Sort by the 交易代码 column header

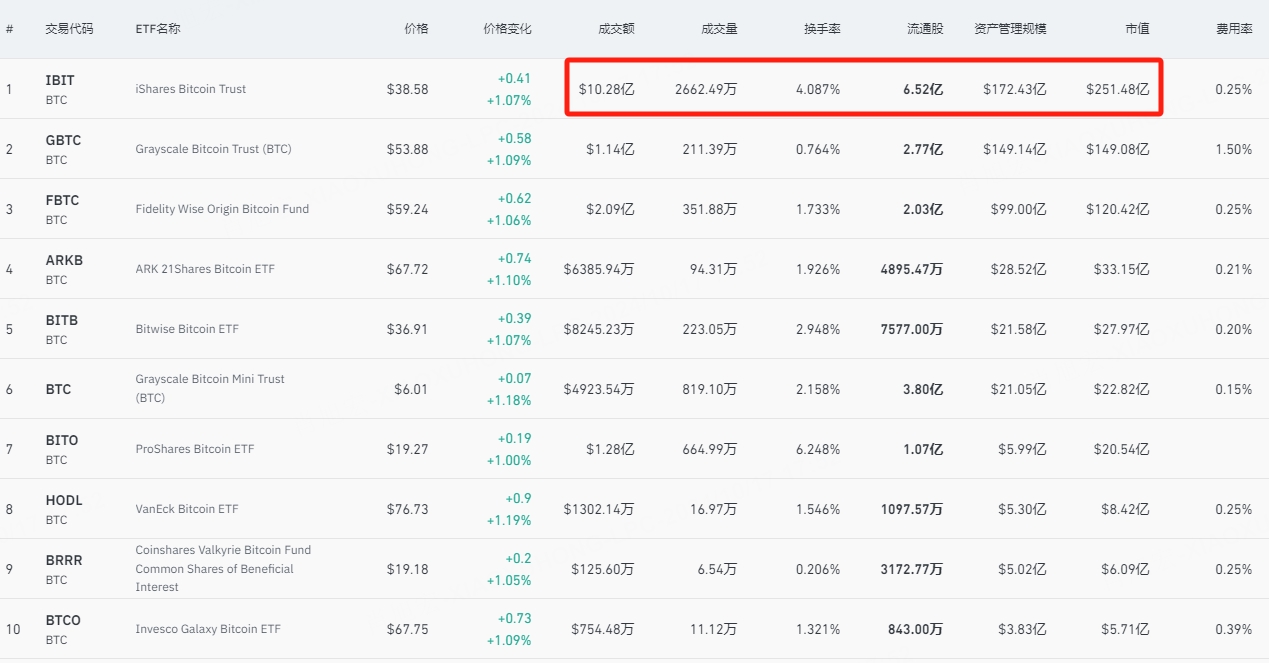click(69, 29)
